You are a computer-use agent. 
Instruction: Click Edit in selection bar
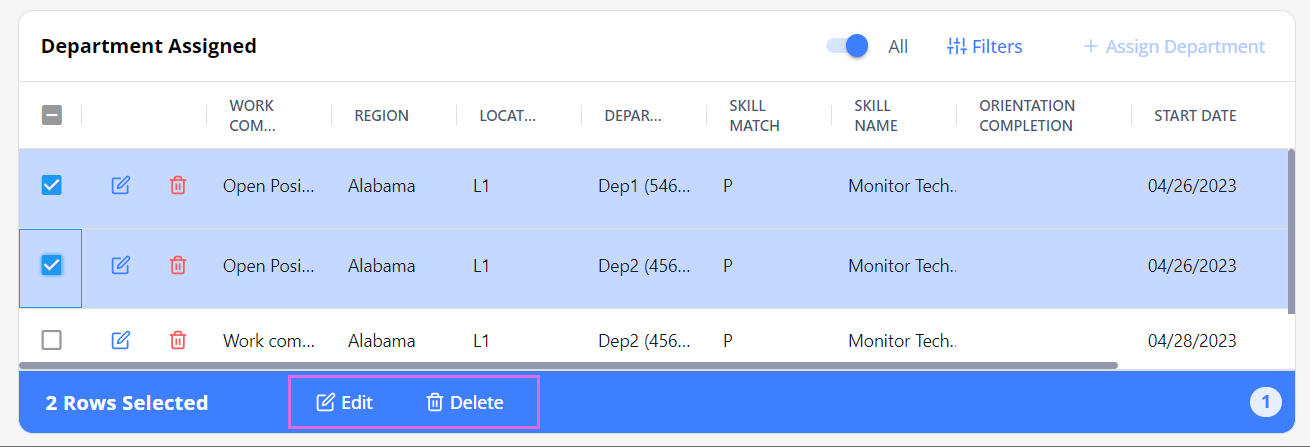[x=345, y=403]
